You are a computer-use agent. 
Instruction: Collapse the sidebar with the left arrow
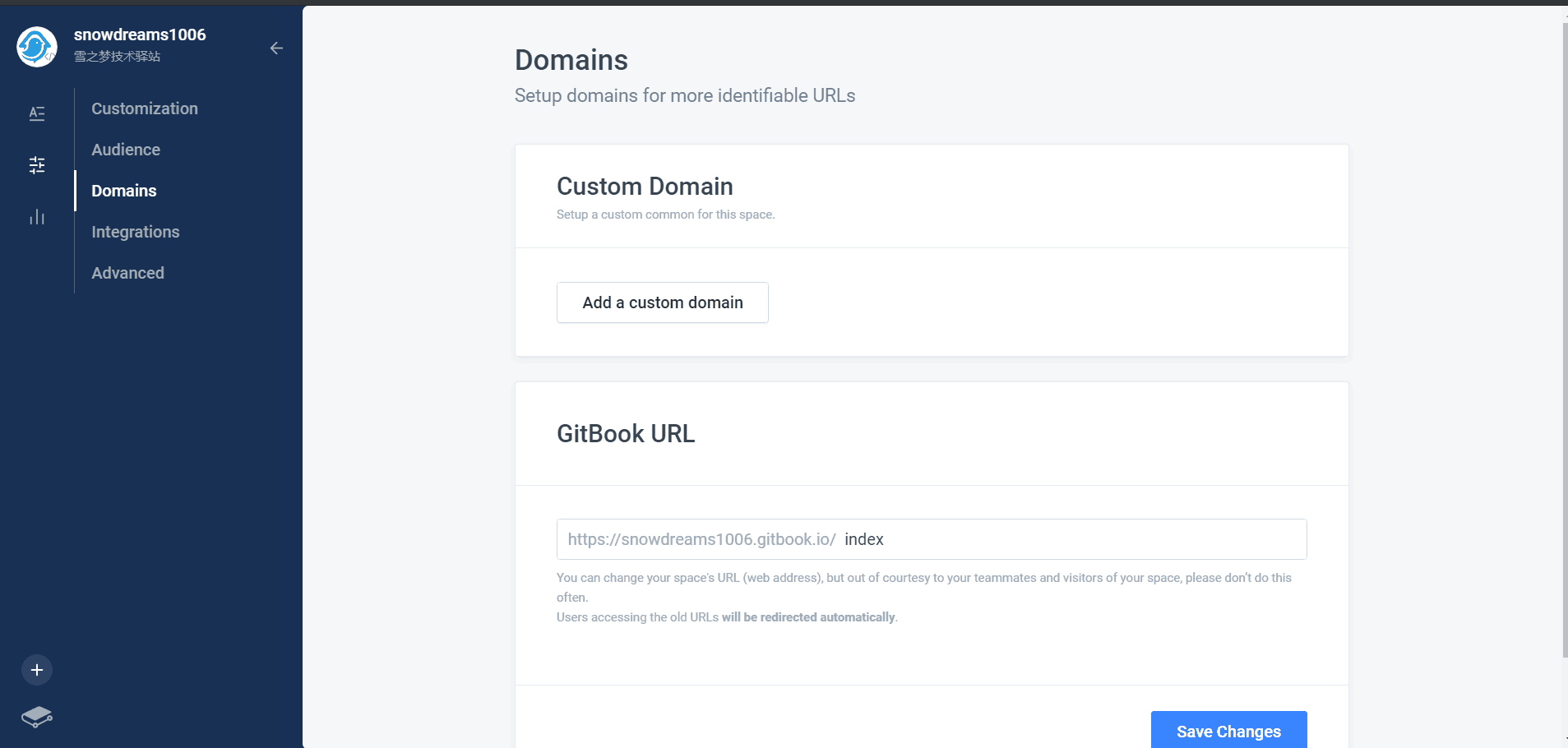(276, 48)
